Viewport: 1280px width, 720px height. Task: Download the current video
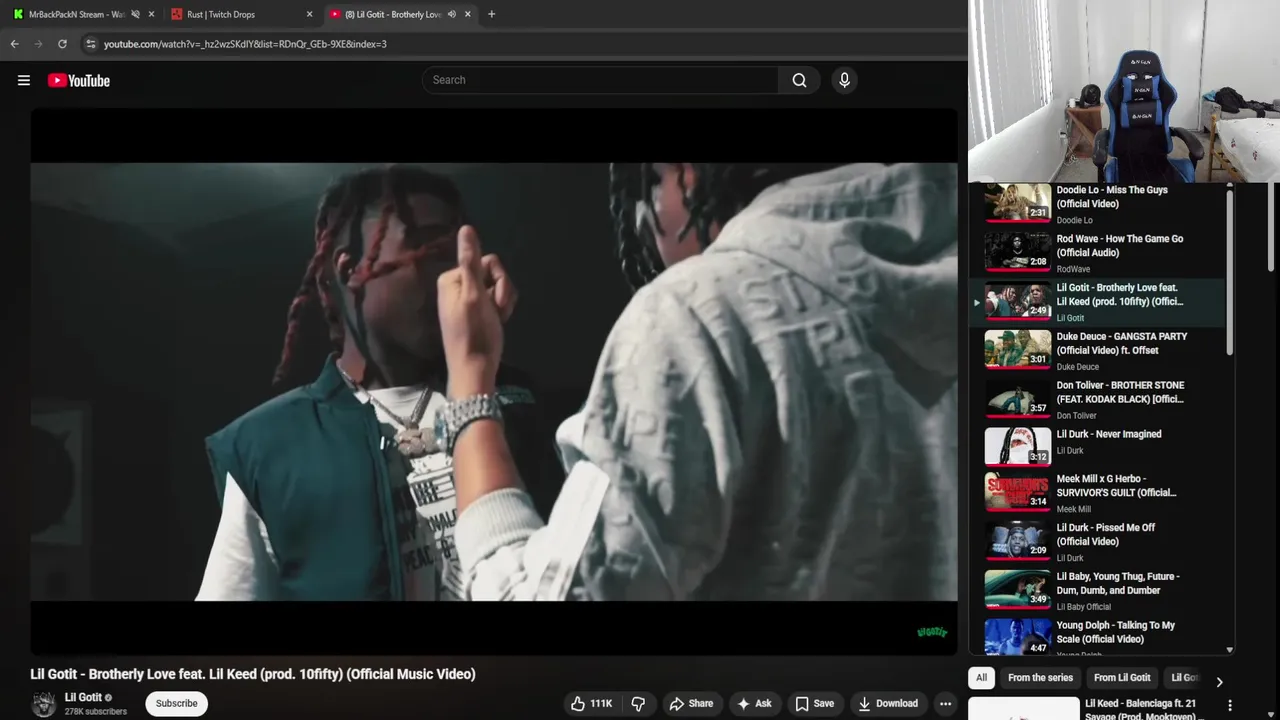click(888, 703)
